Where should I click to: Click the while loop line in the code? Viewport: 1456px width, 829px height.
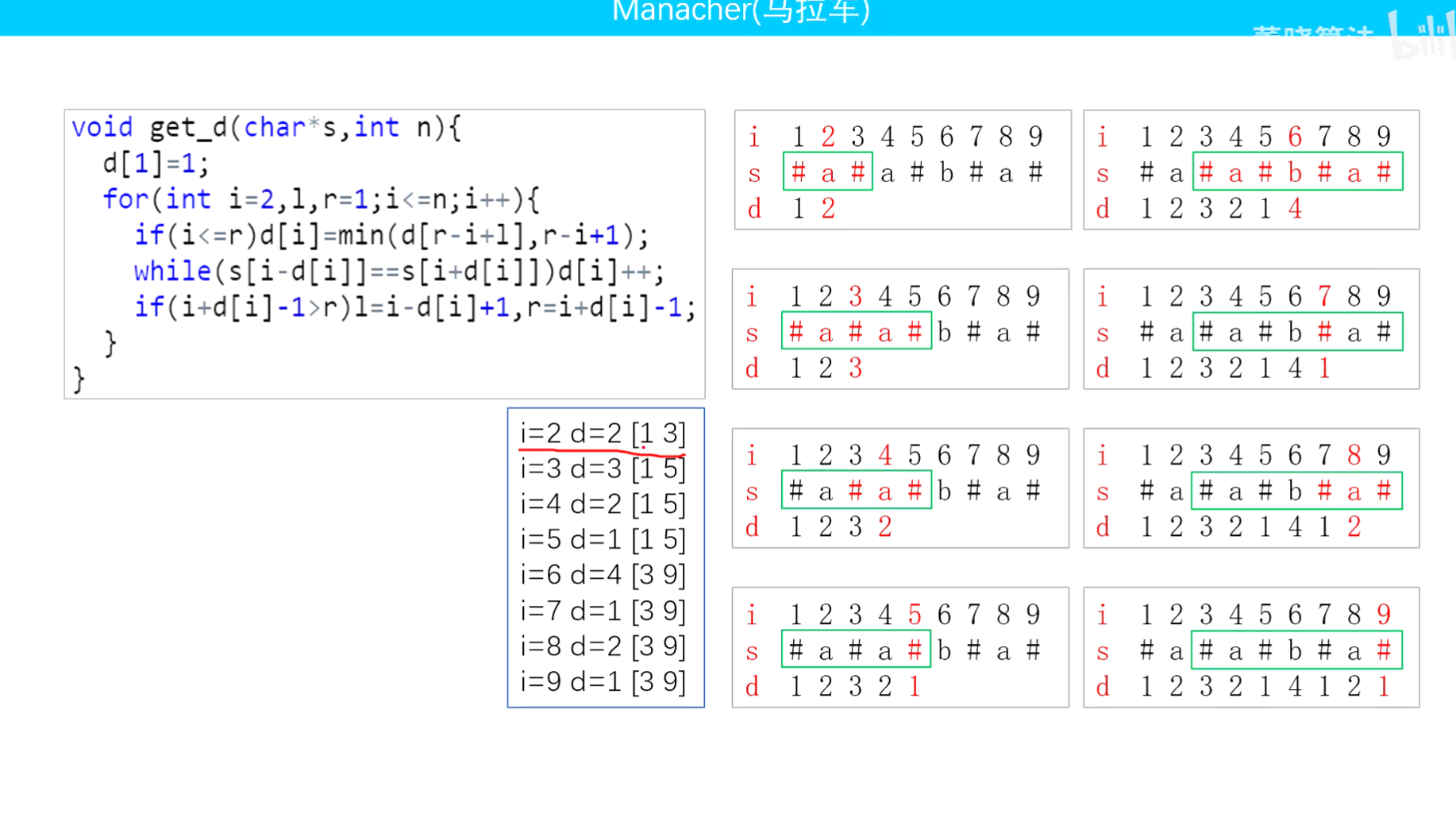(399, 272)
